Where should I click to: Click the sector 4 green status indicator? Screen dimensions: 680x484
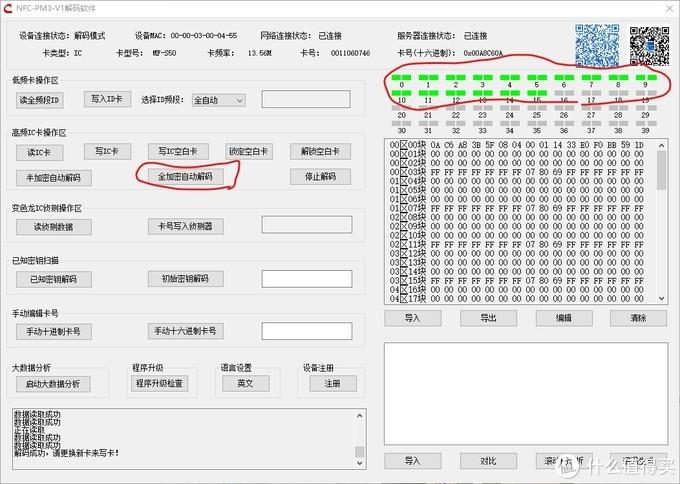510,77
